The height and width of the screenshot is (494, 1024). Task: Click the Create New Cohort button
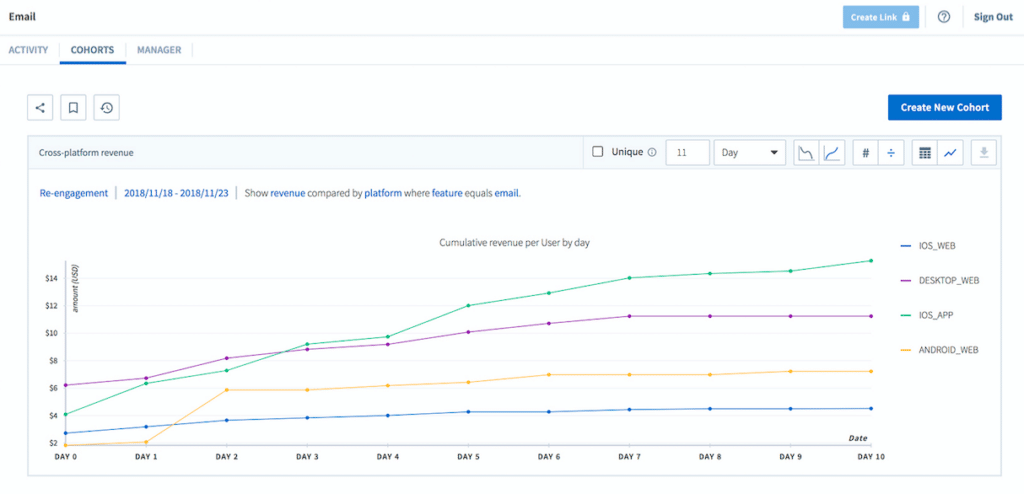point(944,108)
